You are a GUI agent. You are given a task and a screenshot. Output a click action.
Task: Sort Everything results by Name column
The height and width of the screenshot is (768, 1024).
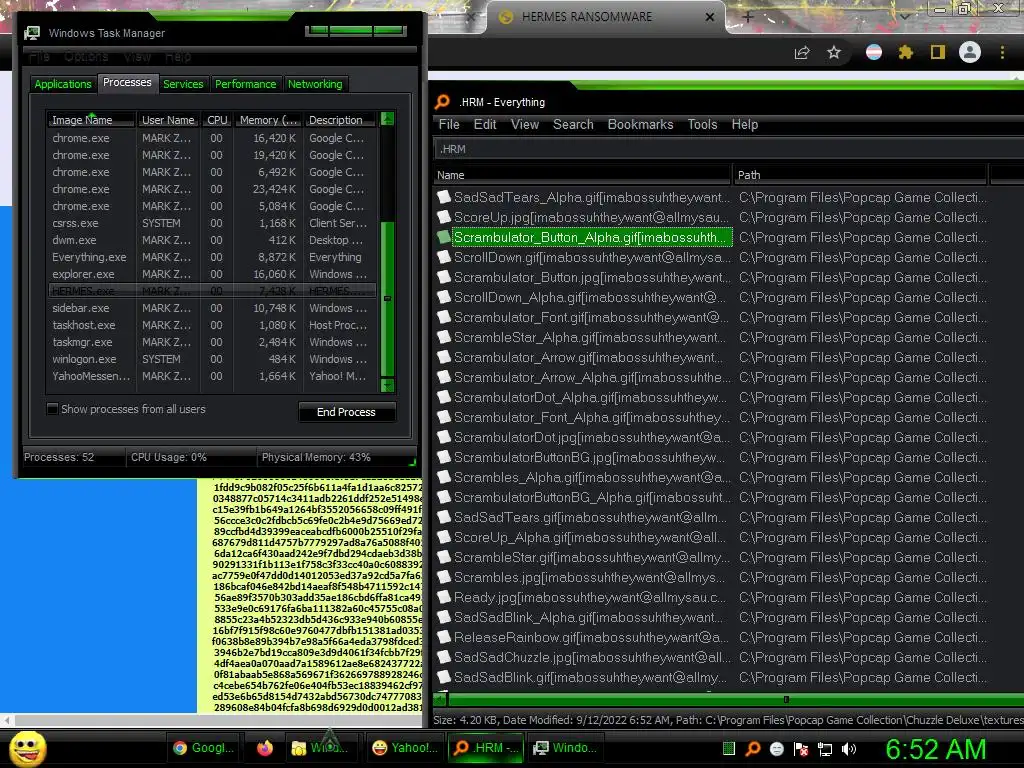(x=583, y=175)
